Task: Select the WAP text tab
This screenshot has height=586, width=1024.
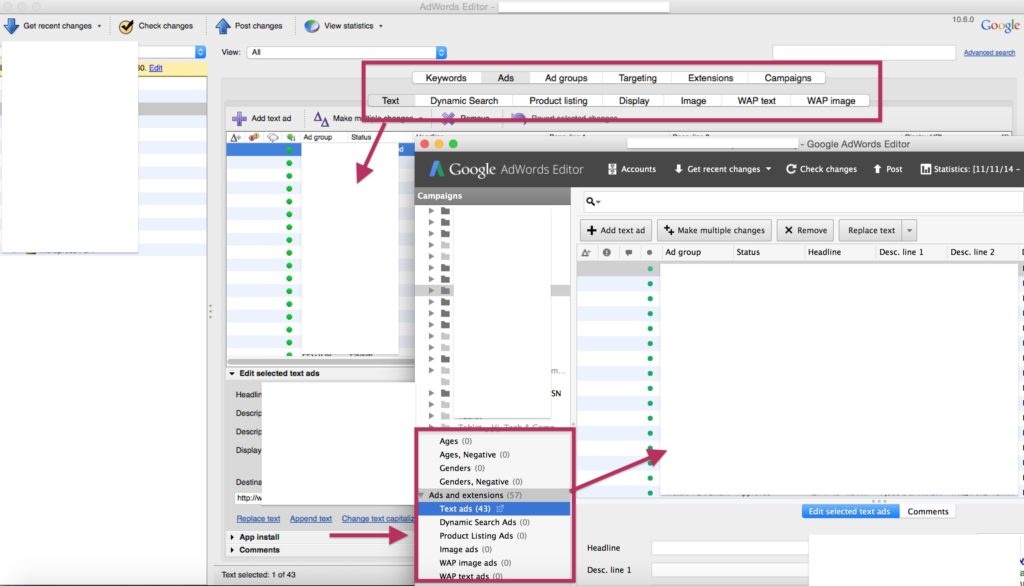Action: tap(756, 101)
